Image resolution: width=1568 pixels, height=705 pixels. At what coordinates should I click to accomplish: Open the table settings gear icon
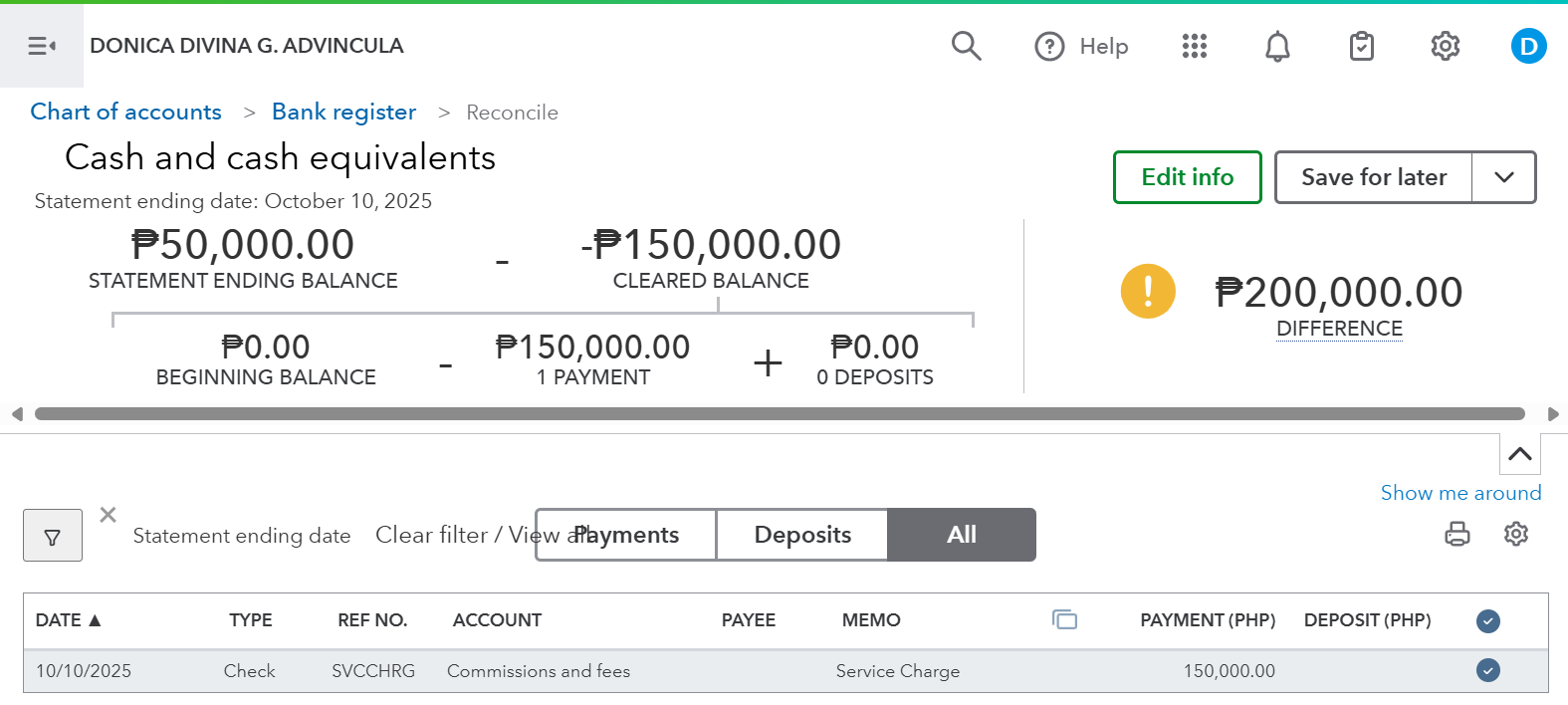click(1515, 535)
